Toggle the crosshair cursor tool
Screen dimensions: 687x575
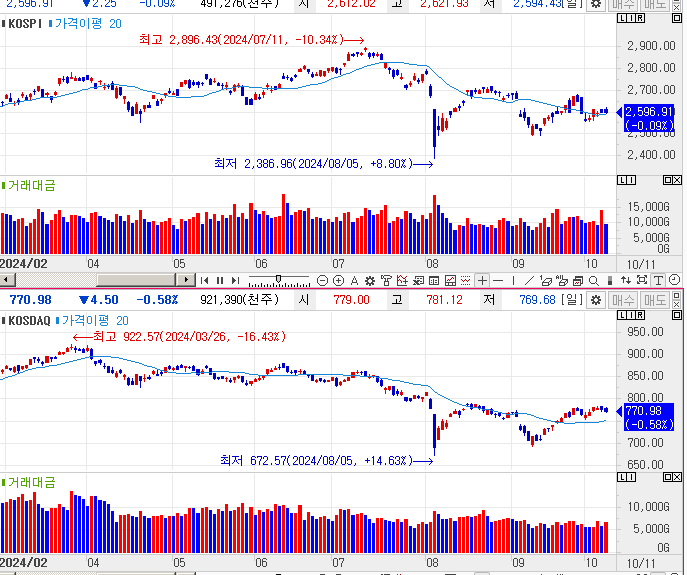click(482, 280)
